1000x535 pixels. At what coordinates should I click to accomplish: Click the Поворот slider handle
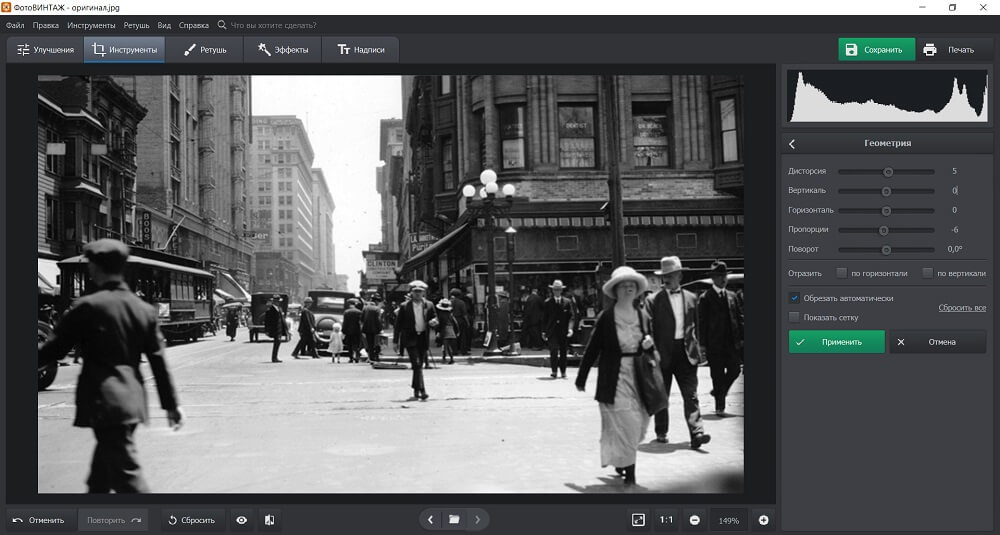886,250
